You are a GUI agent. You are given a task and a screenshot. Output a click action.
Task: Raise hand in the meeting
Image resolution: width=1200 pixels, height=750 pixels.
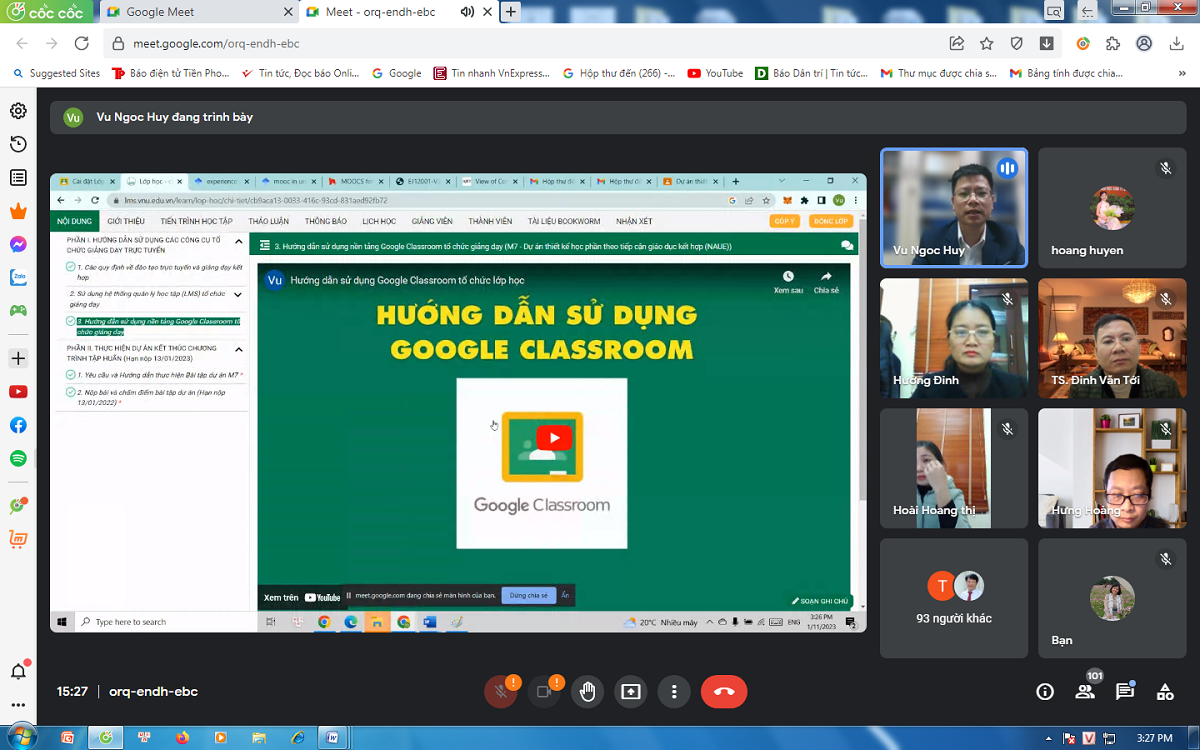point(588,691)
